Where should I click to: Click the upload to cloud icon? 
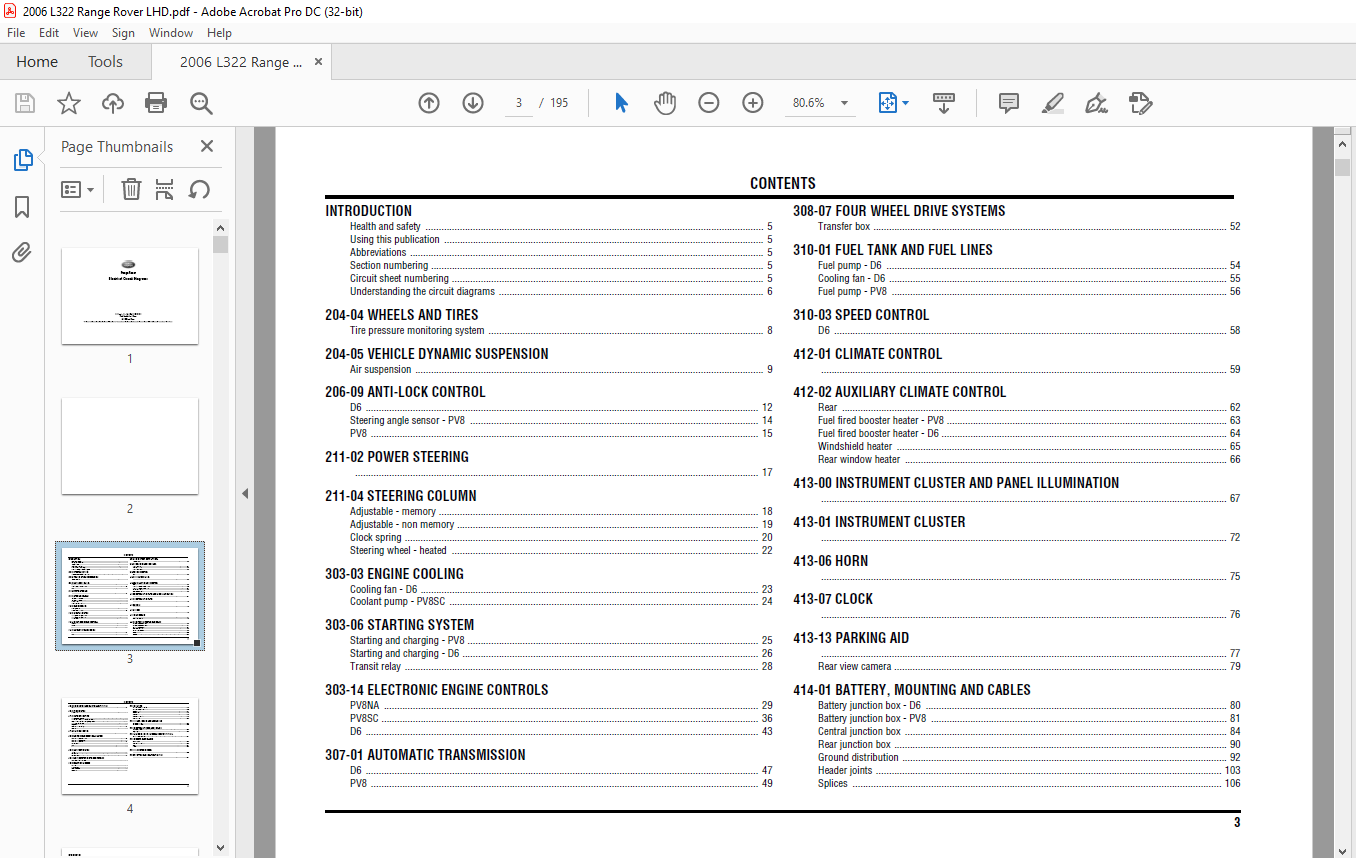113,103
